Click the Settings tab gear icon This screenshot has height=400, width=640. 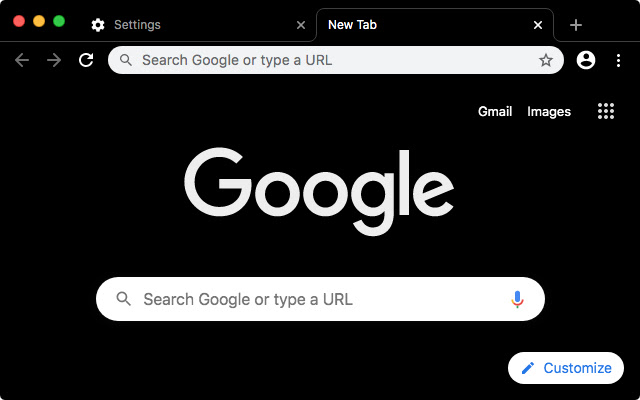tap(97, 25)
